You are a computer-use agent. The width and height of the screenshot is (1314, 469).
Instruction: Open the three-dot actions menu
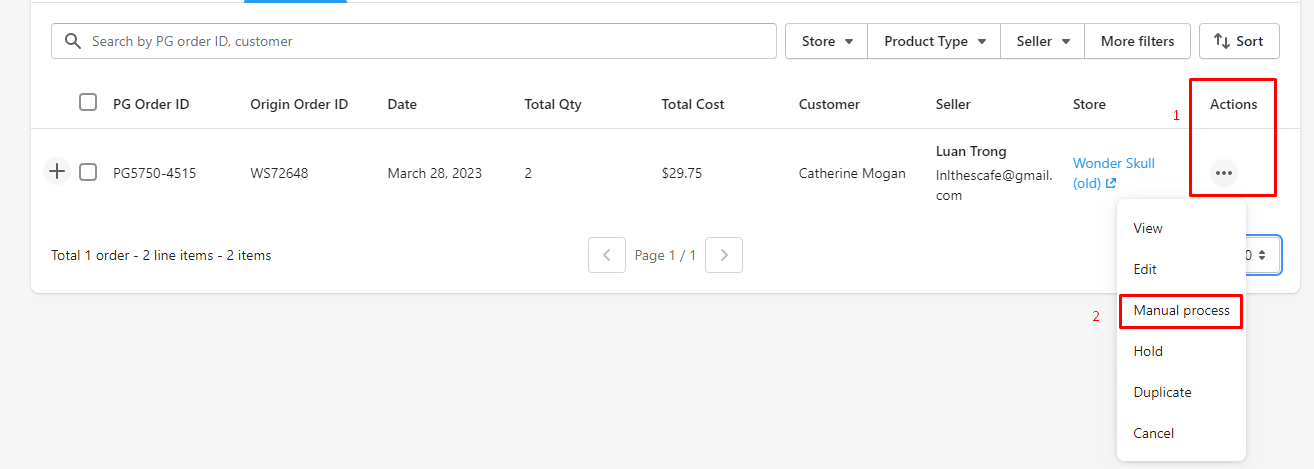[1223, 173]
